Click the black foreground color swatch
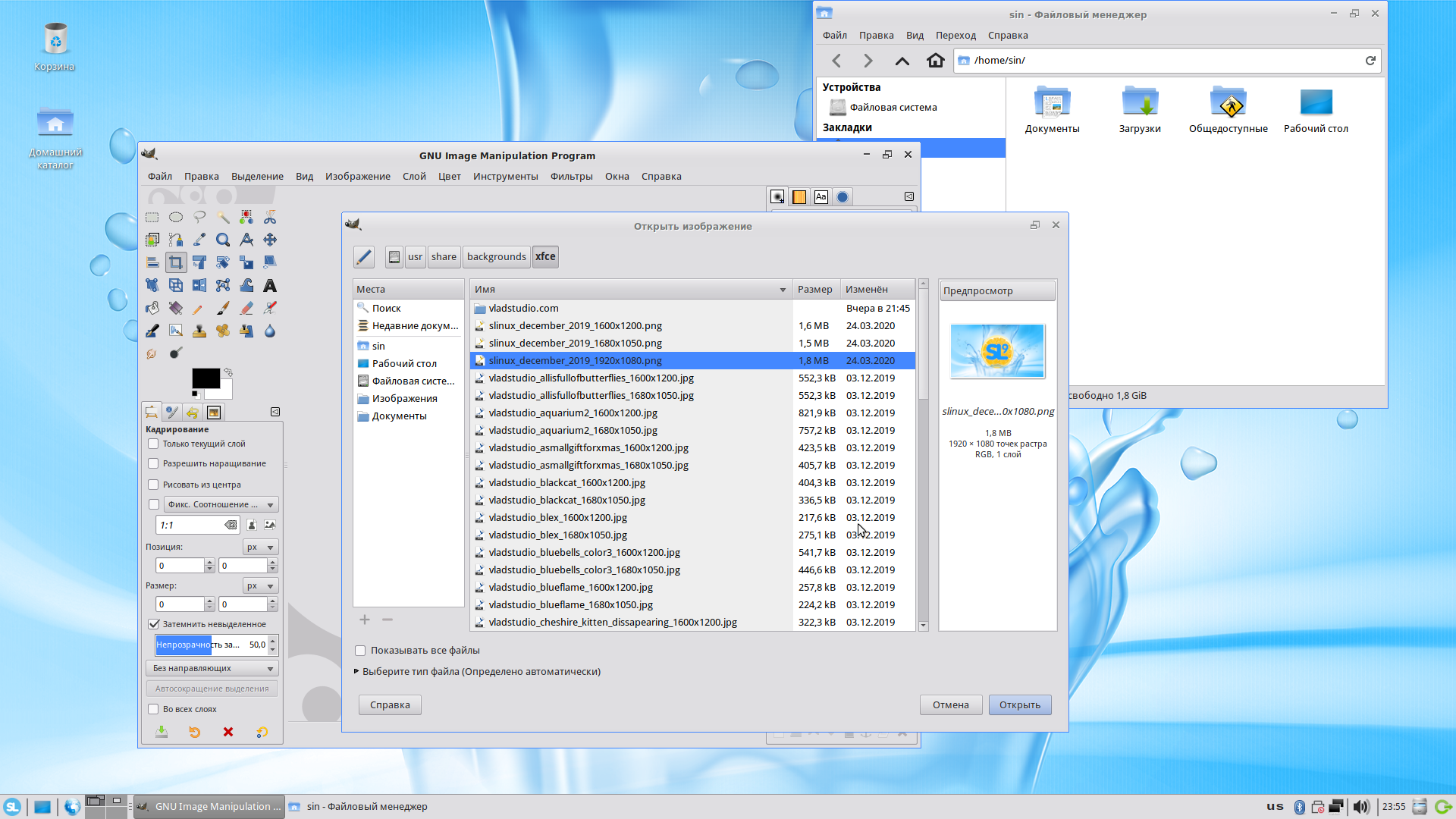Screen dimensions: 1456x819 205,378
